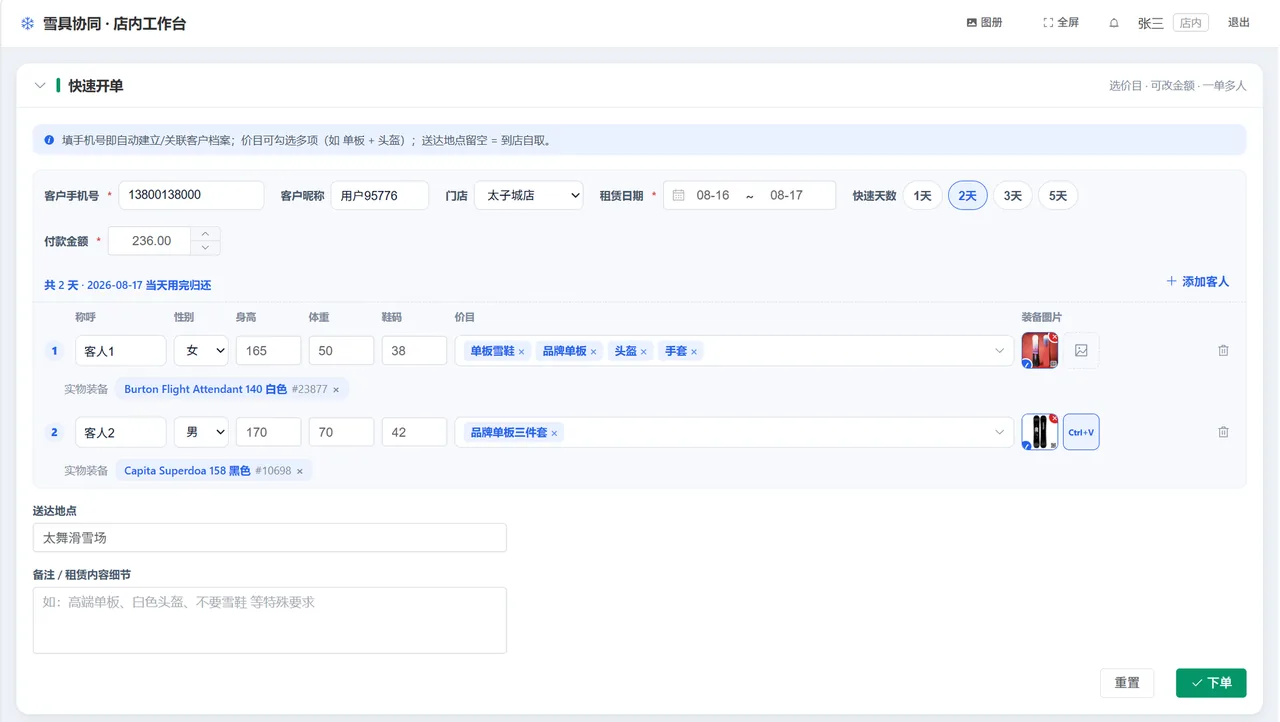Click the 客户昵称 input field
The height and width of the screenshot is (722, 1280).
[380, 195]
